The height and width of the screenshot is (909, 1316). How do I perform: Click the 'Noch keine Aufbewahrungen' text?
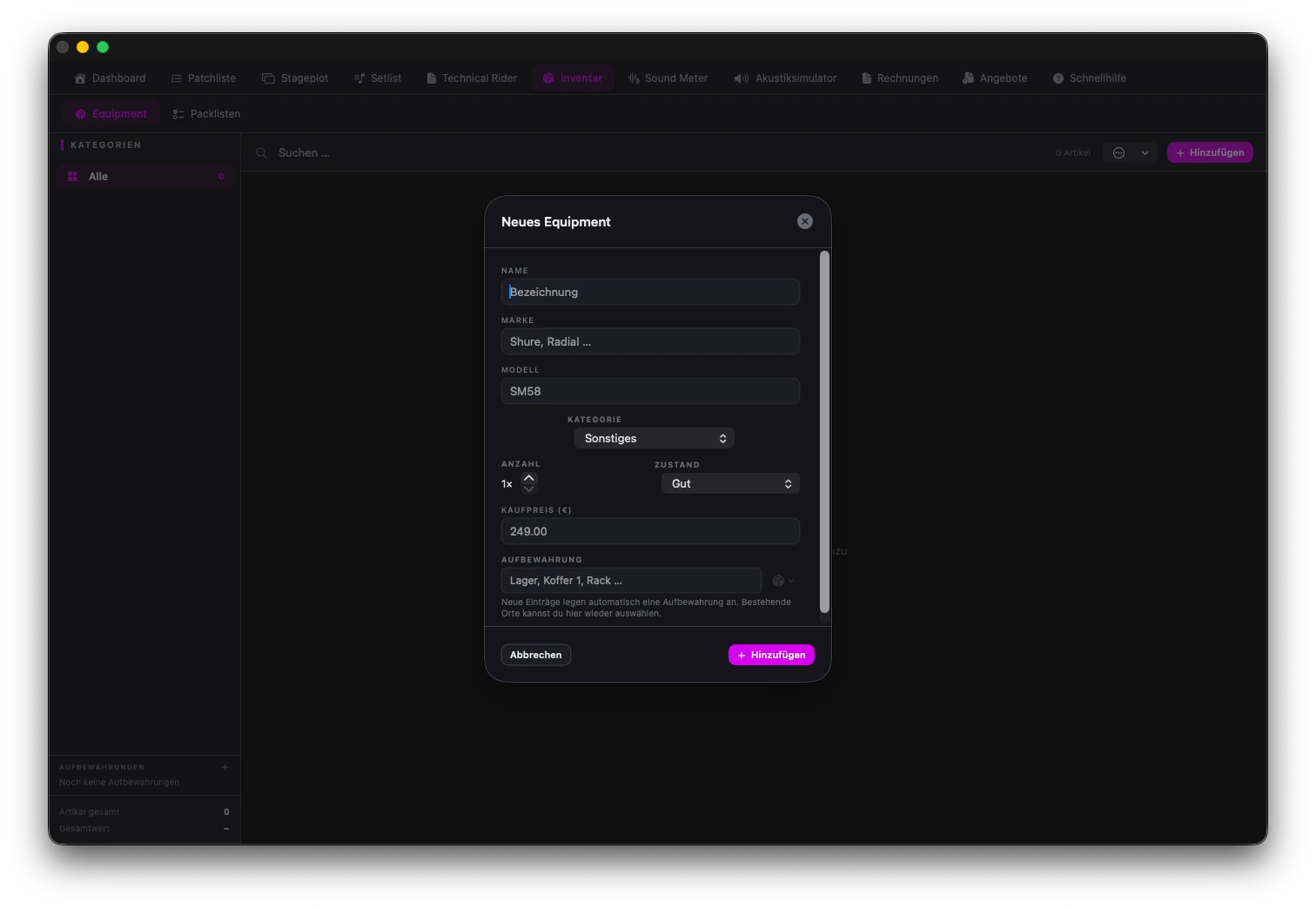click(x=119, y=783)
